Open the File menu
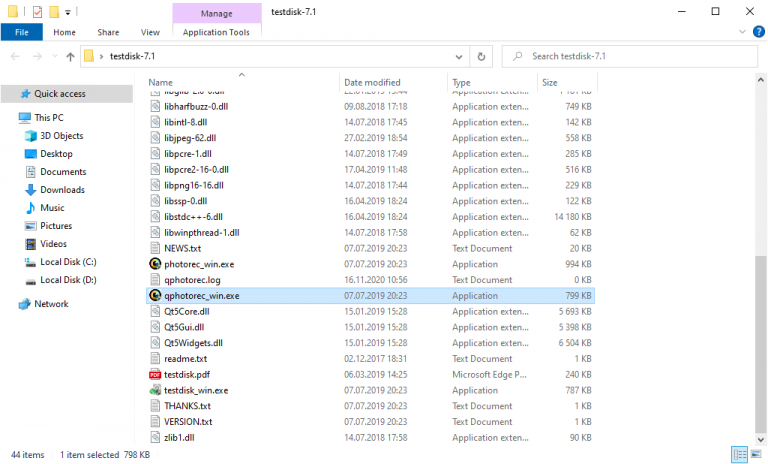 [21, 32]
